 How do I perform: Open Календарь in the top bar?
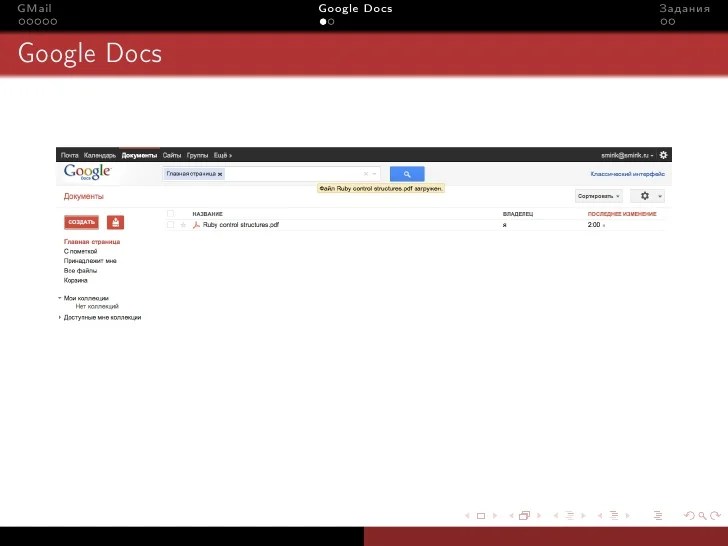click(100, 155)
